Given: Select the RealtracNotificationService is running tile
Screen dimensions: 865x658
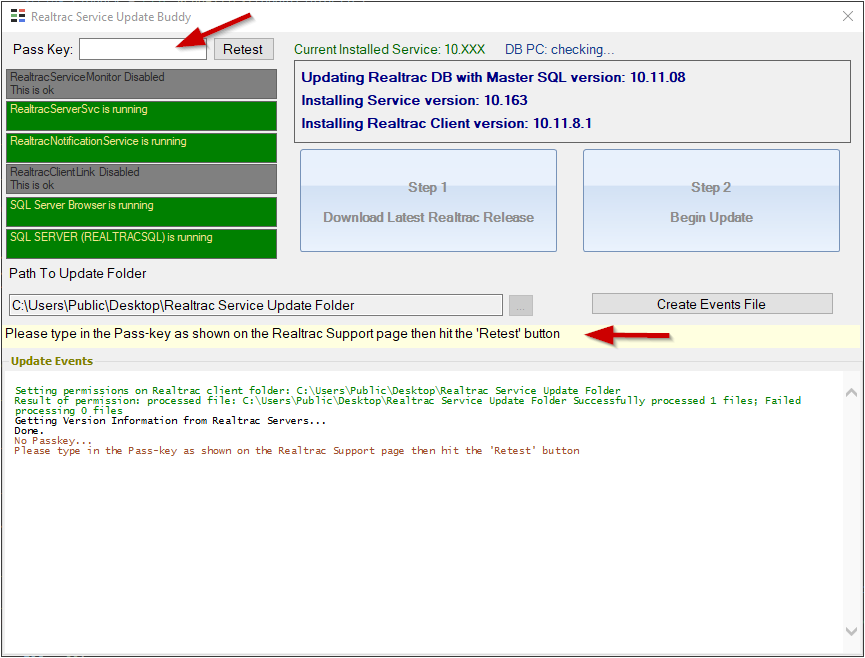Looking at the screenshot, I should [x=141, y=148].
